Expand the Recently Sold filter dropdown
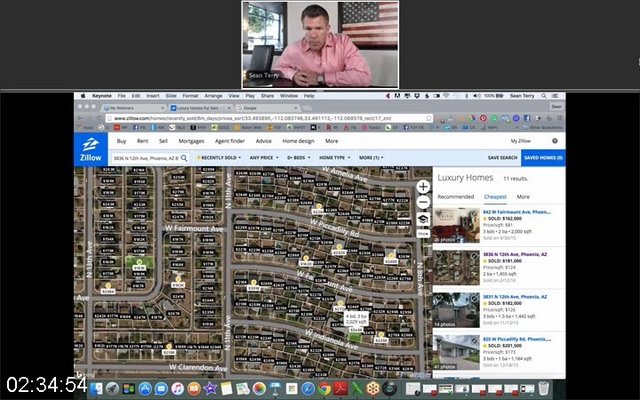The height and width of the screenshot is (400, 640). tap(219, 158)
